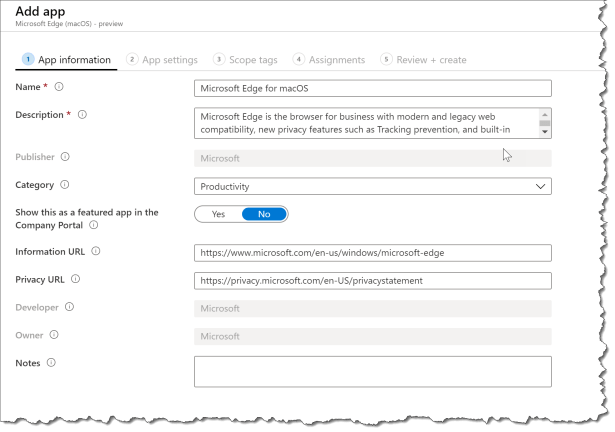The width and height of the screenshot is (615, 432).
Task: Open the Category Productivity dropdown
Action: point(373,186)
